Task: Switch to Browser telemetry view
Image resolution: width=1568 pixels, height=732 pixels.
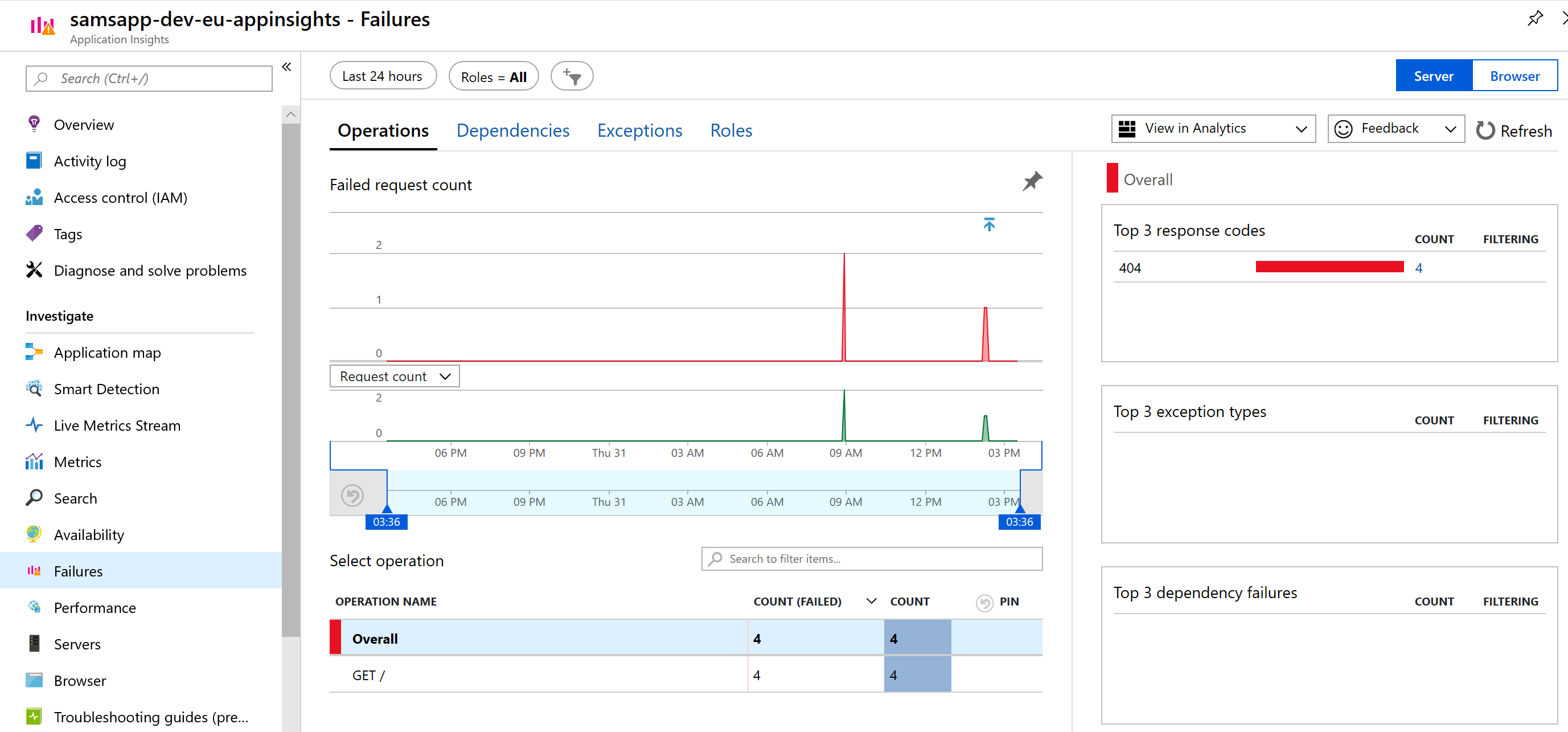Action: [x=1514, y=76]
